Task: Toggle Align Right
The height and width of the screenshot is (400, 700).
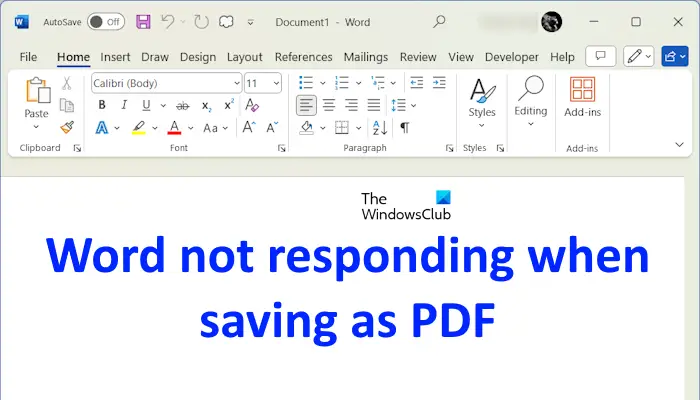Action: (351, 105)
